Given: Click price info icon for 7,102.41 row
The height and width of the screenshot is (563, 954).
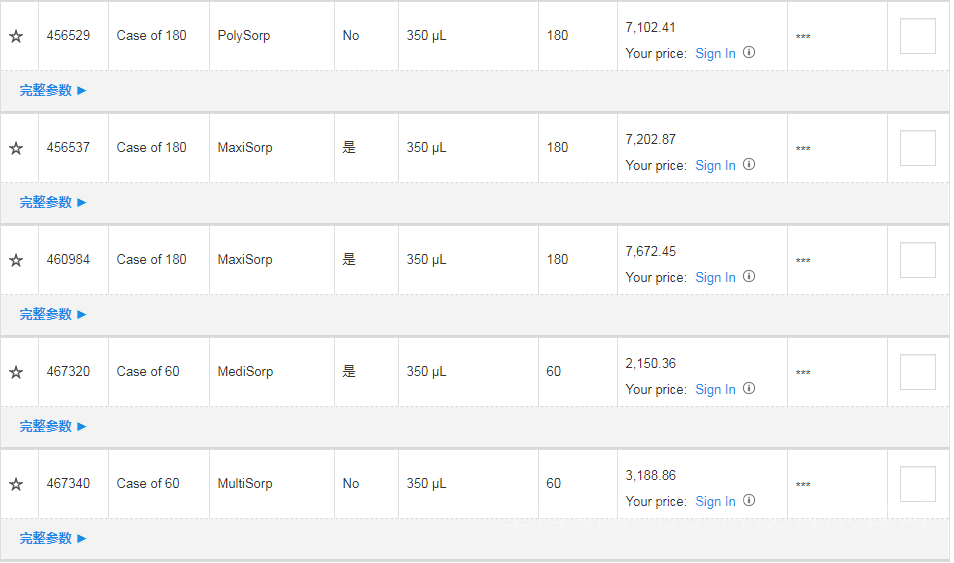Looking at the screenshot, I should pyautogui.click(x=749, y=53).
